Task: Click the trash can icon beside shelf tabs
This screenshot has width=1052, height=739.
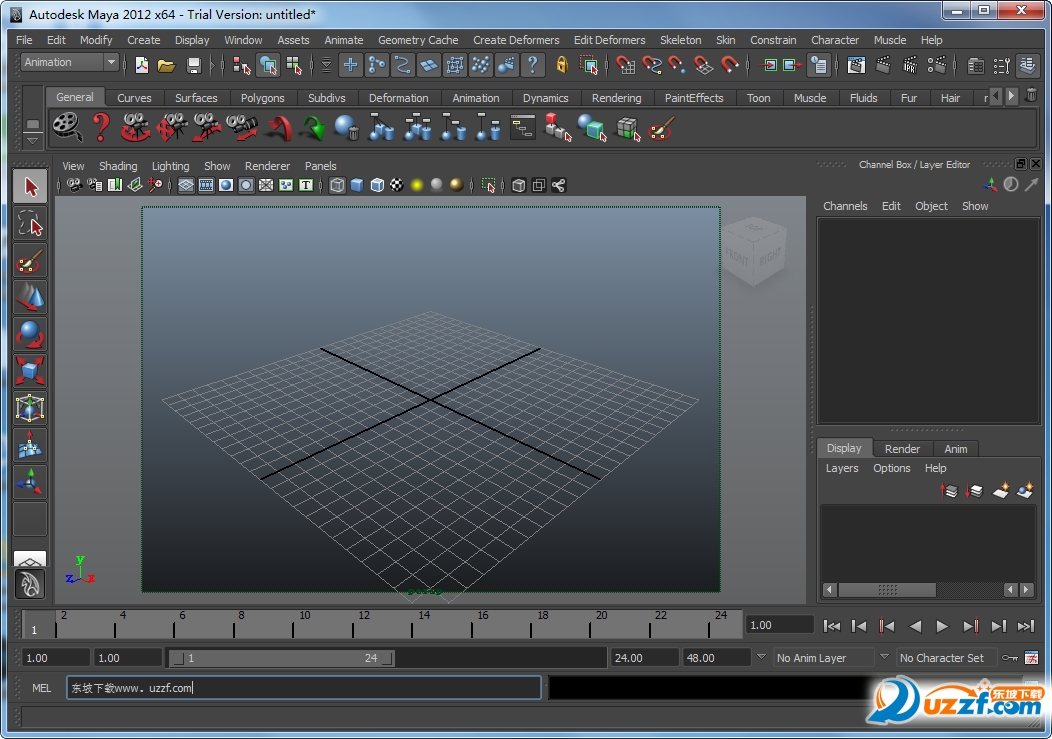Action: (x=1031, y=96)
